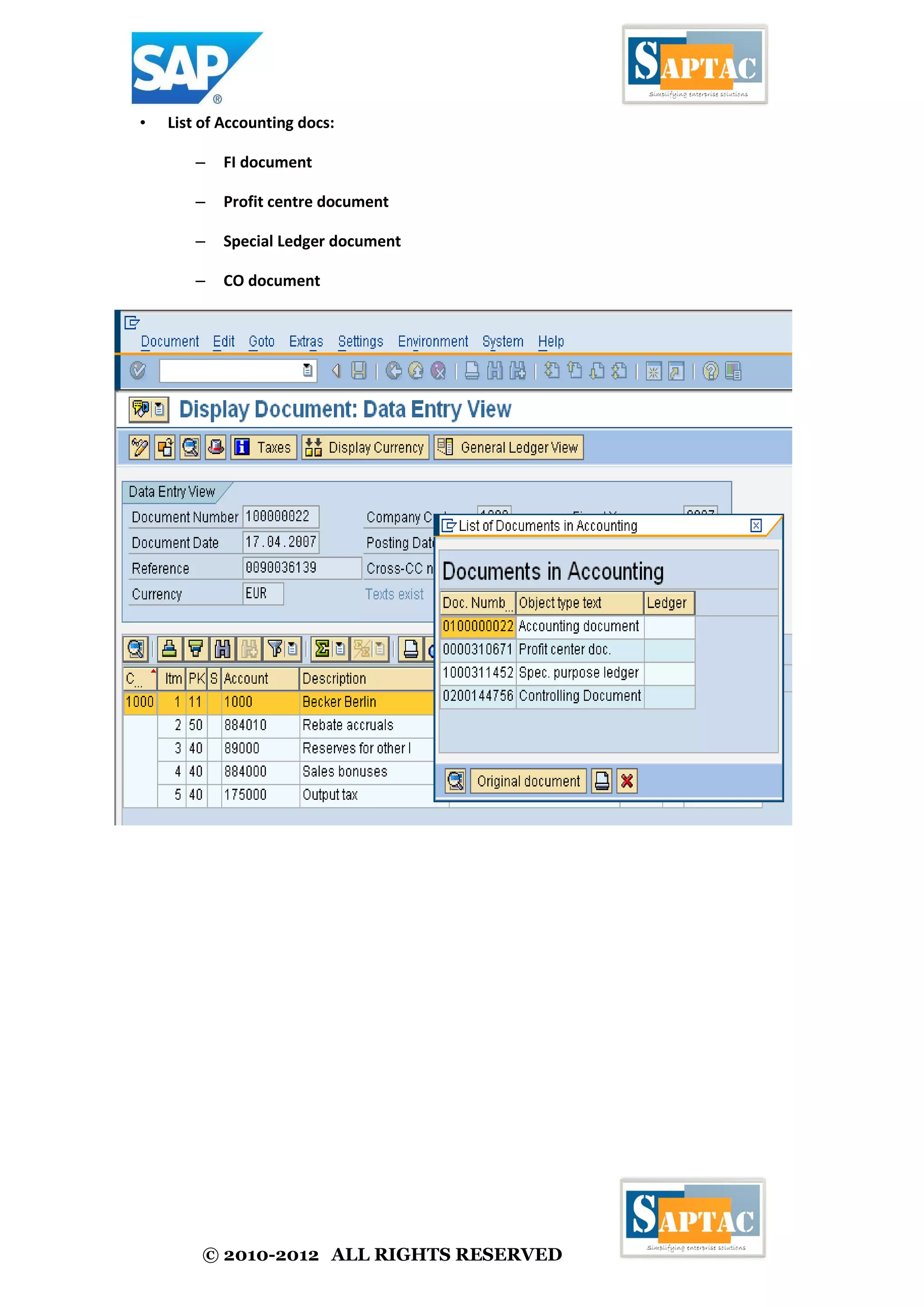This screenshot has height=1307, width=924.
Task: Click the Generate Shortcut icon
Action: click(676, 371)
